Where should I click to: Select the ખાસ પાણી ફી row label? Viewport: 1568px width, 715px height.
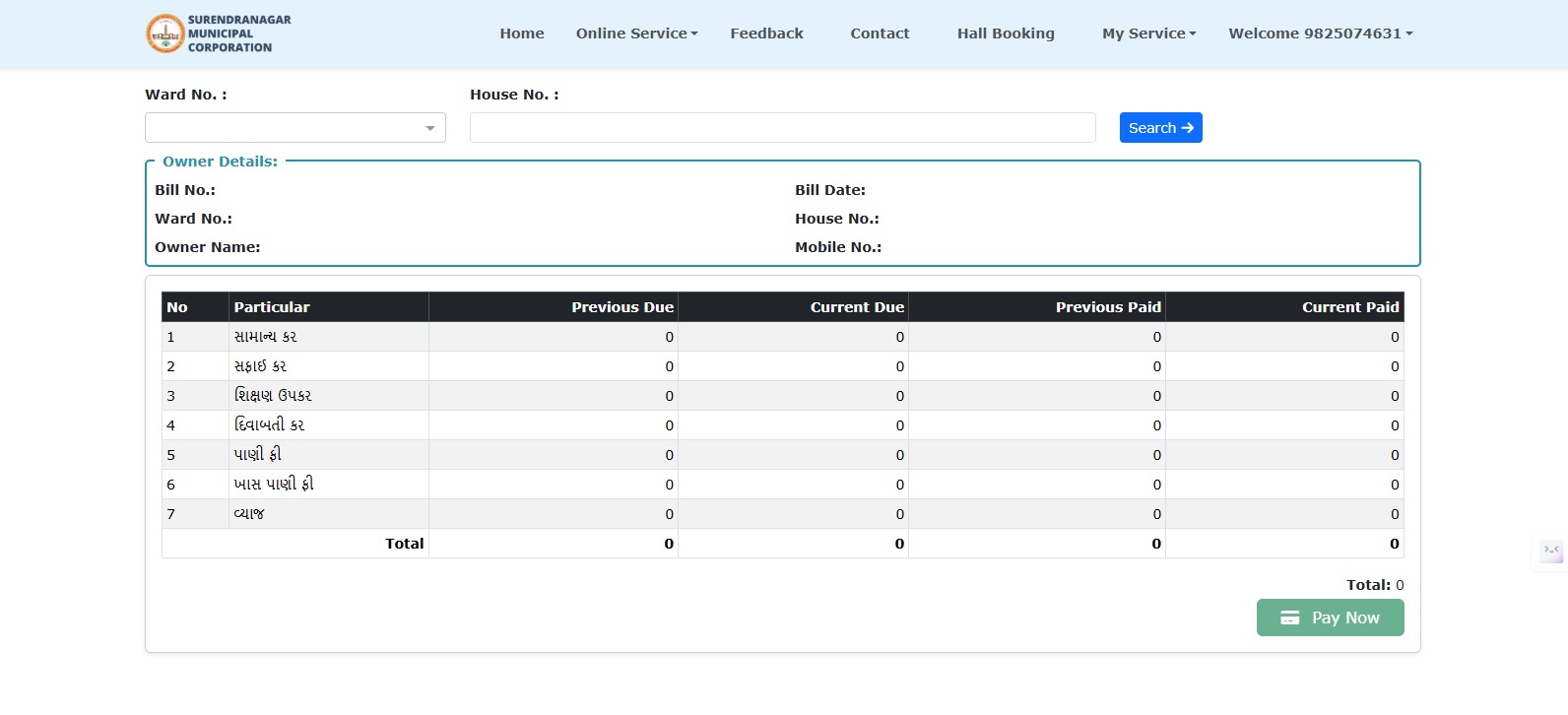click(x=274, y=485)
